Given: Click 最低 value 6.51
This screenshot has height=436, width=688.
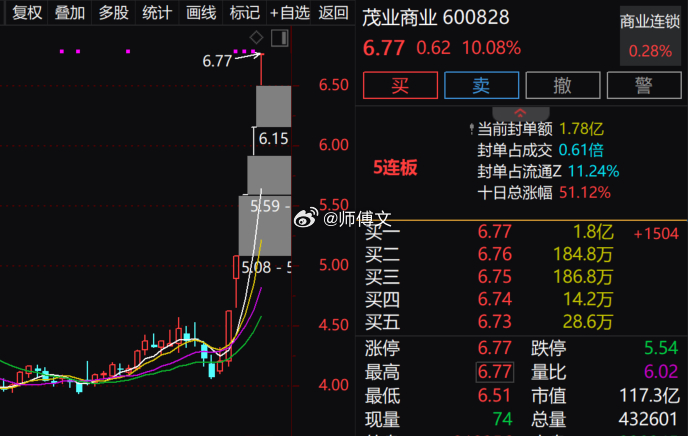Looking at the screenshot, I should [x=494, y=396].
